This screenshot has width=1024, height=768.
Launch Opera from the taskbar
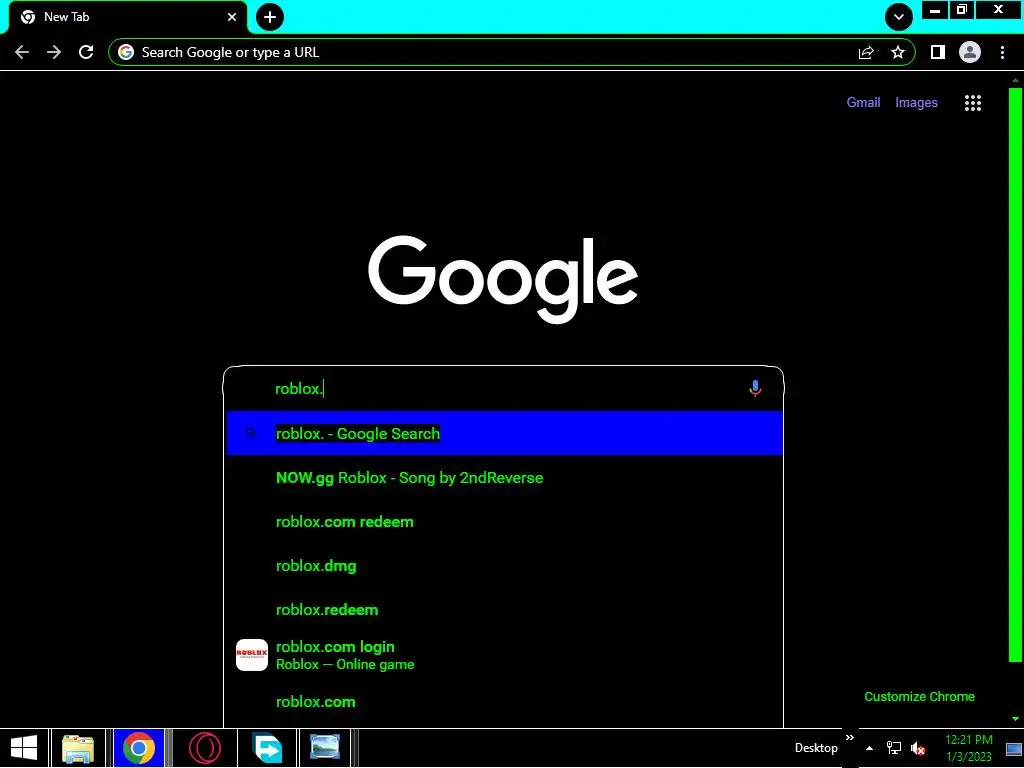pyautogui.click(x=204, y=748)
